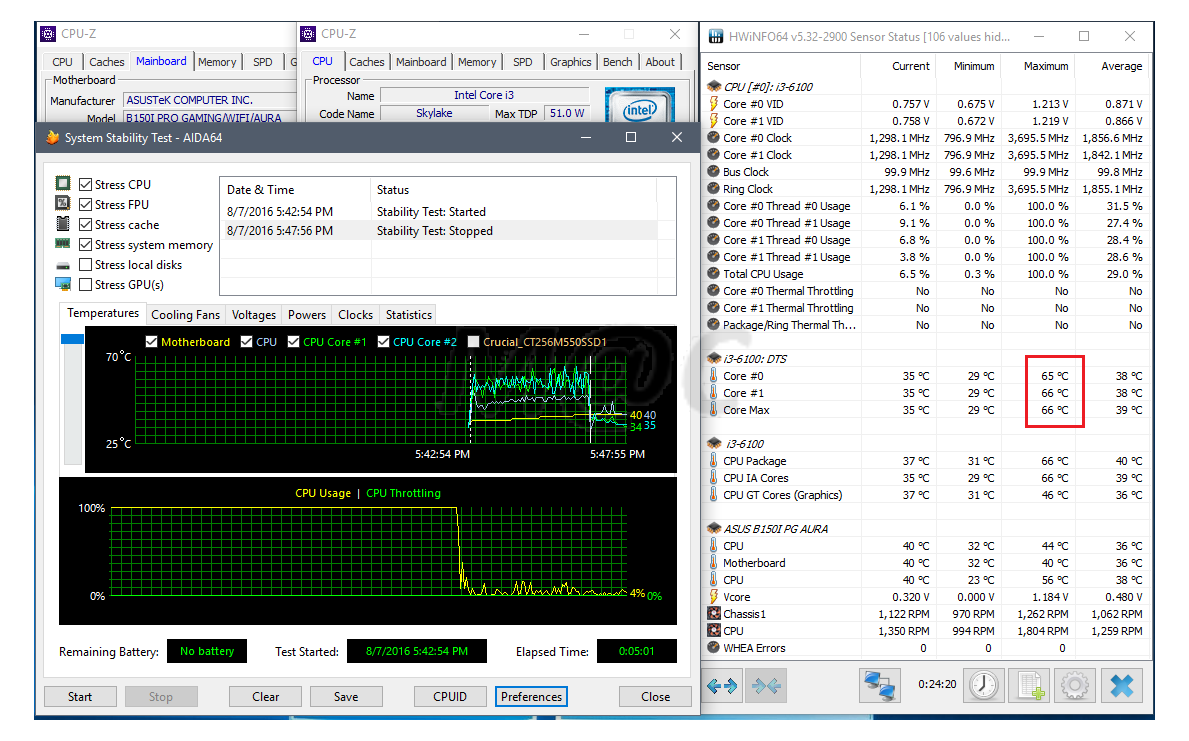
Task: Collapse the ASUS B150I PG AURA group
Action: 714,528
